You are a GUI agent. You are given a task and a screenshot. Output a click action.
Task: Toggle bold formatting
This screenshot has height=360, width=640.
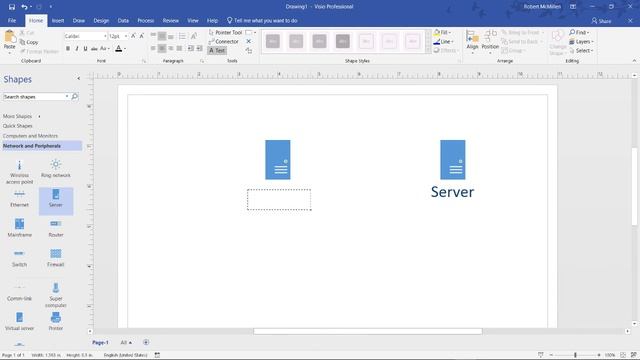click(x=68, y=49)
